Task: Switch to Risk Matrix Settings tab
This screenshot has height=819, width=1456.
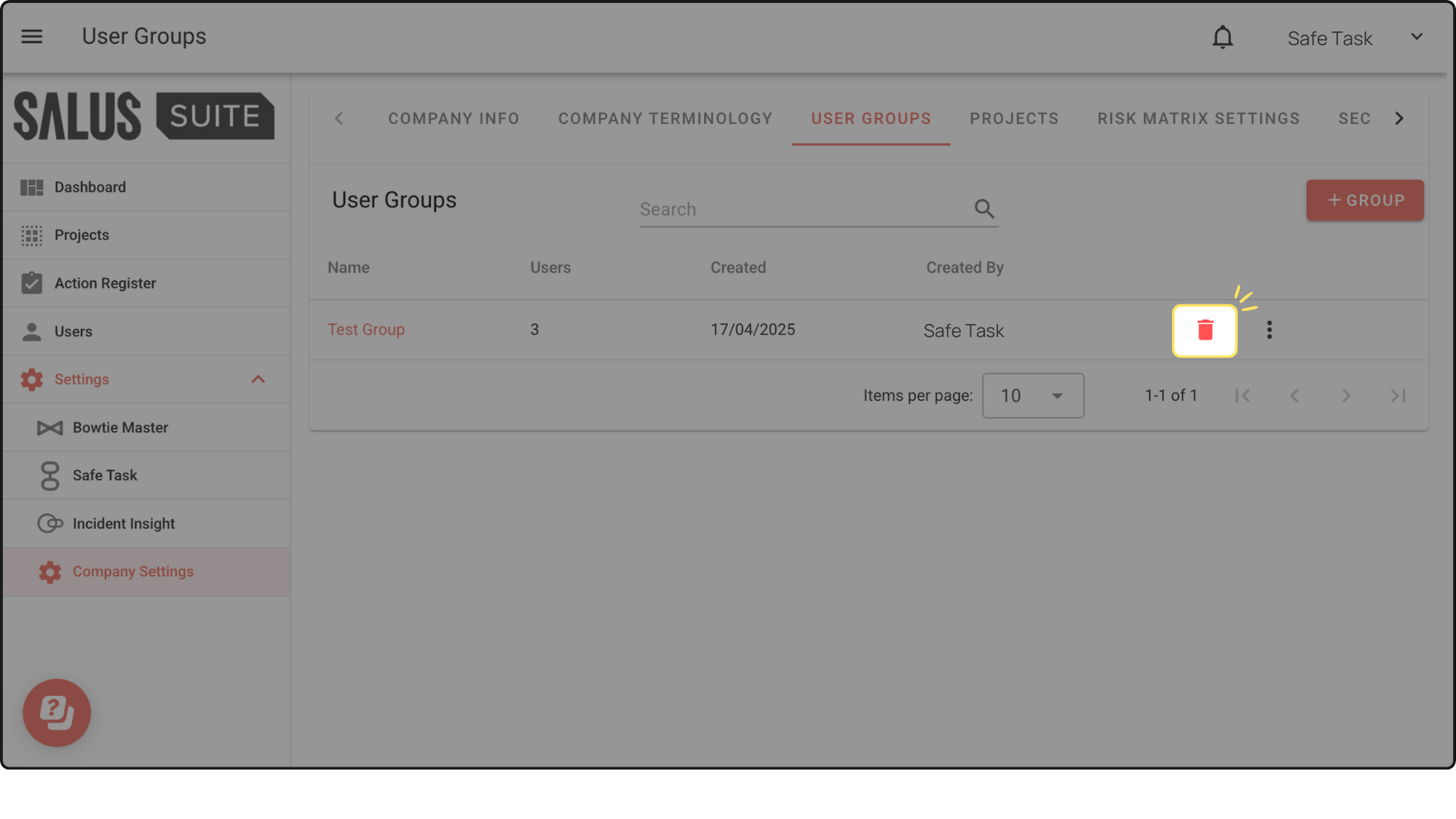Action: (1198, 119)
